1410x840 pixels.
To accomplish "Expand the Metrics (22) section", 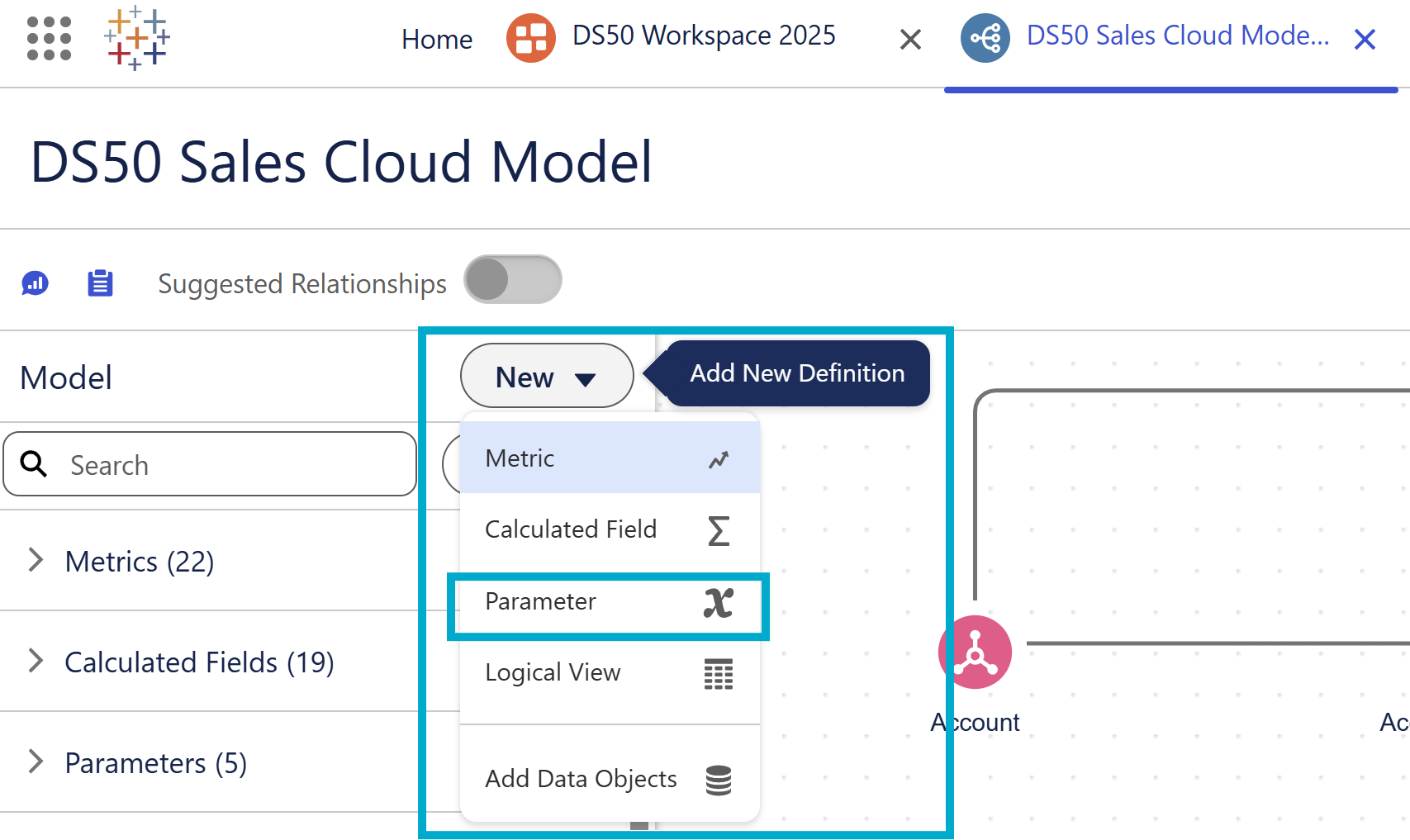I will click(36, 560).
